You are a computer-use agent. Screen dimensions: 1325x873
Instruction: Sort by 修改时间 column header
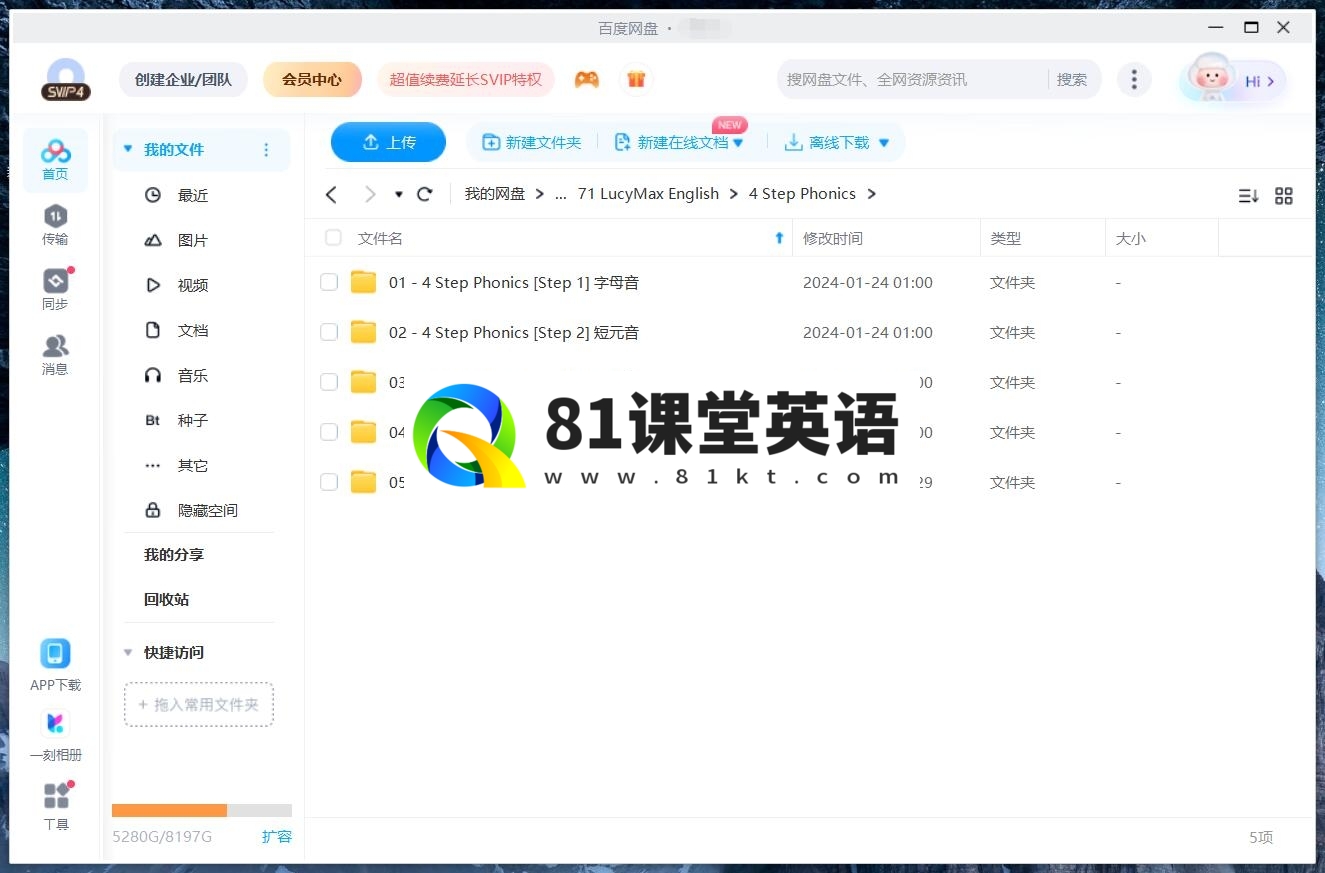tap(832, 238)
